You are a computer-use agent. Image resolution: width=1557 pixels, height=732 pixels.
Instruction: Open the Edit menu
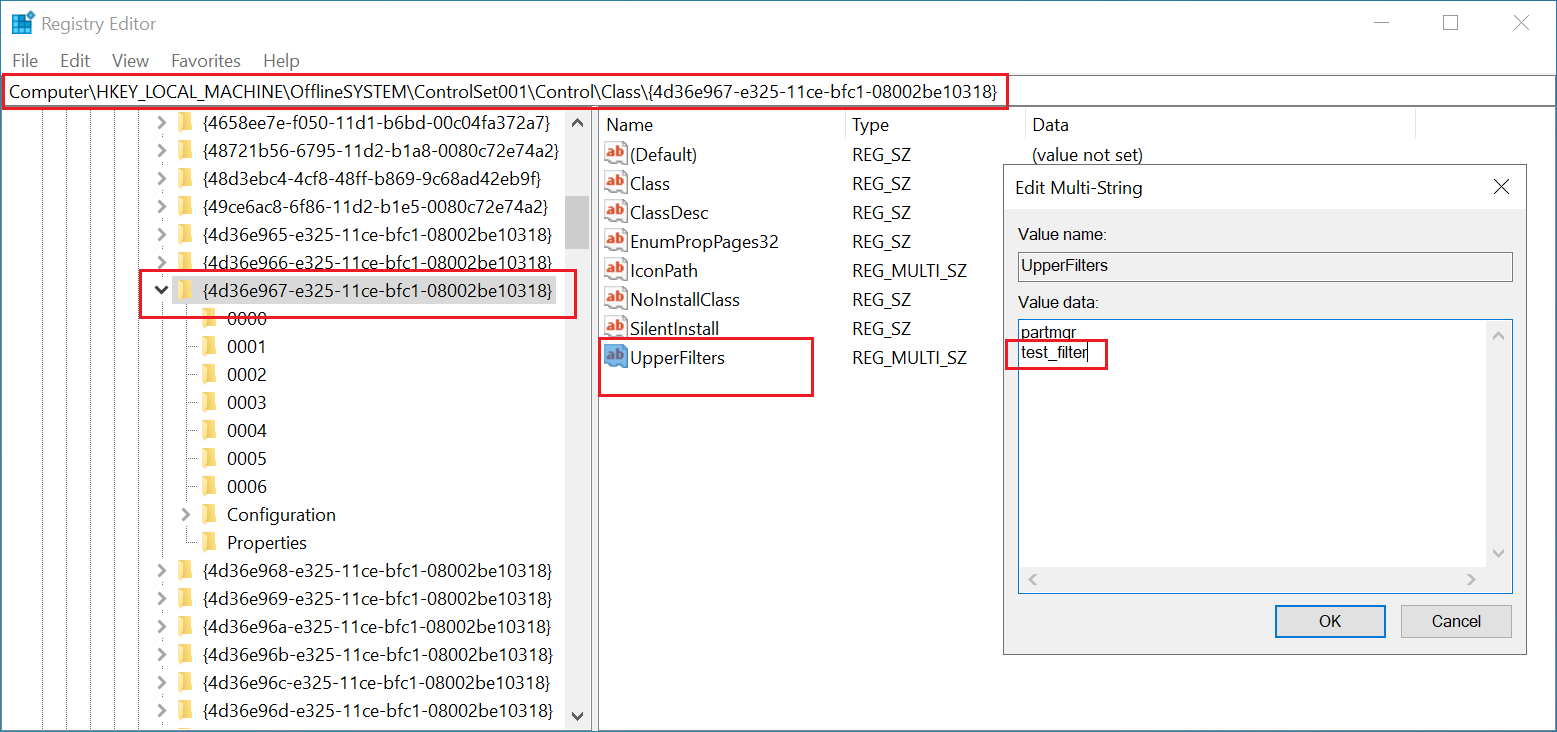74,60
